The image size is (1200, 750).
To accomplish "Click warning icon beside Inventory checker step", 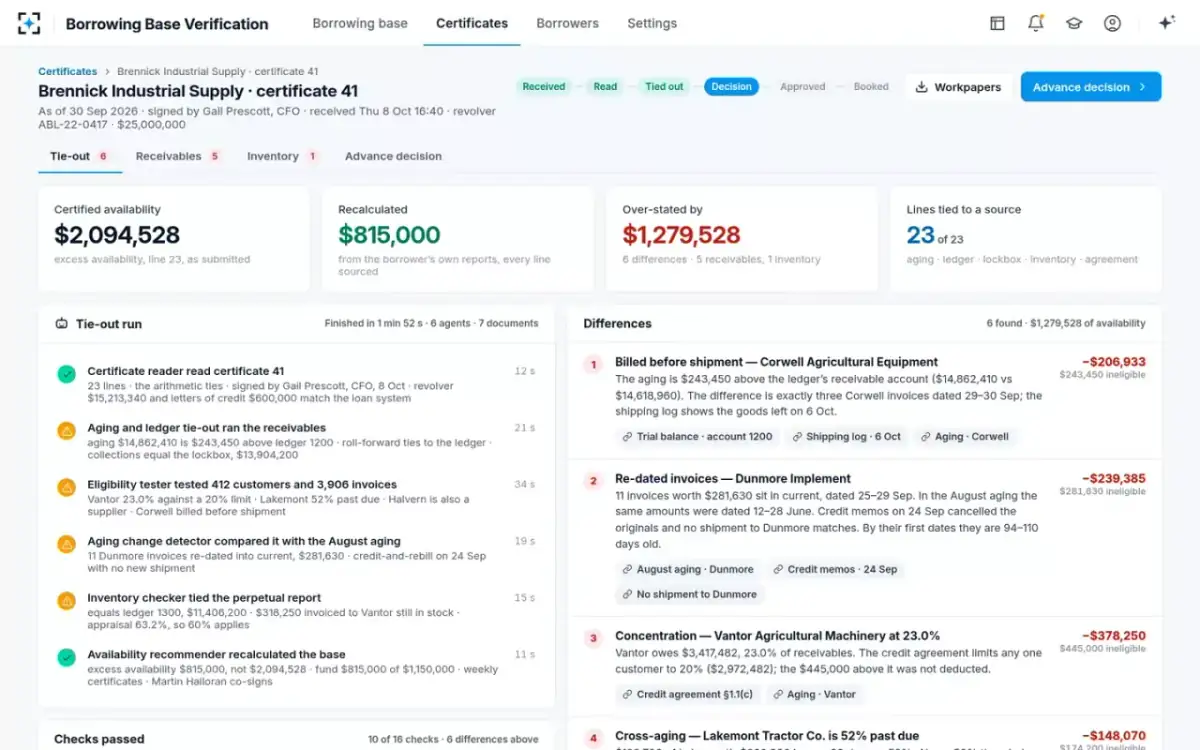I will pyautogui.click(x=66, y=601).
